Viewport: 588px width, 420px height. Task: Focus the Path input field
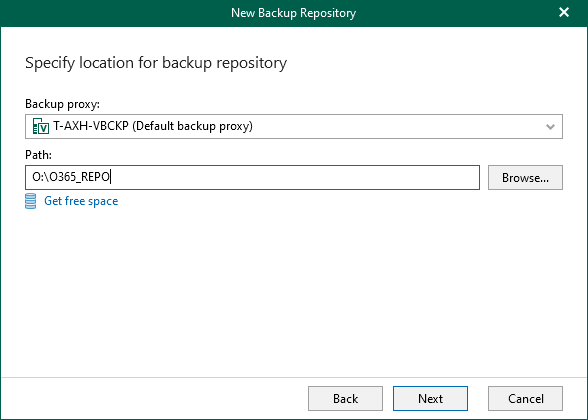pyautogui.click(x=252, y=177)
